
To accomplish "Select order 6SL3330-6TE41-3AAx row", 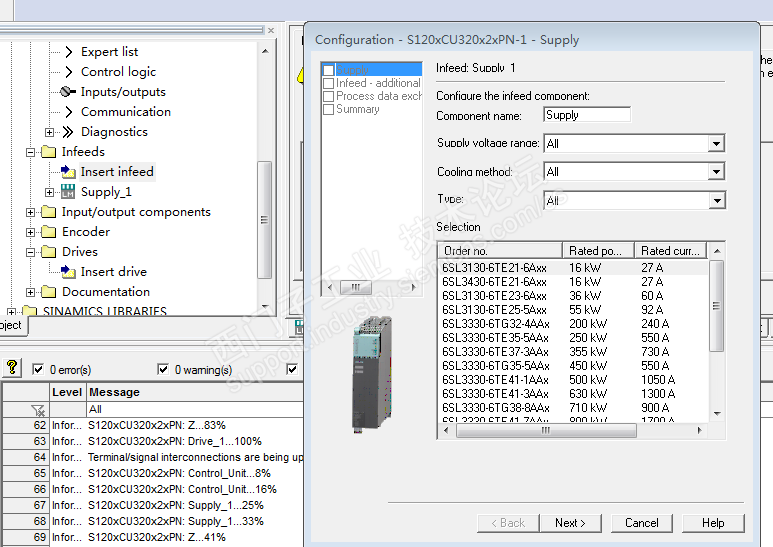I will 573,394.
